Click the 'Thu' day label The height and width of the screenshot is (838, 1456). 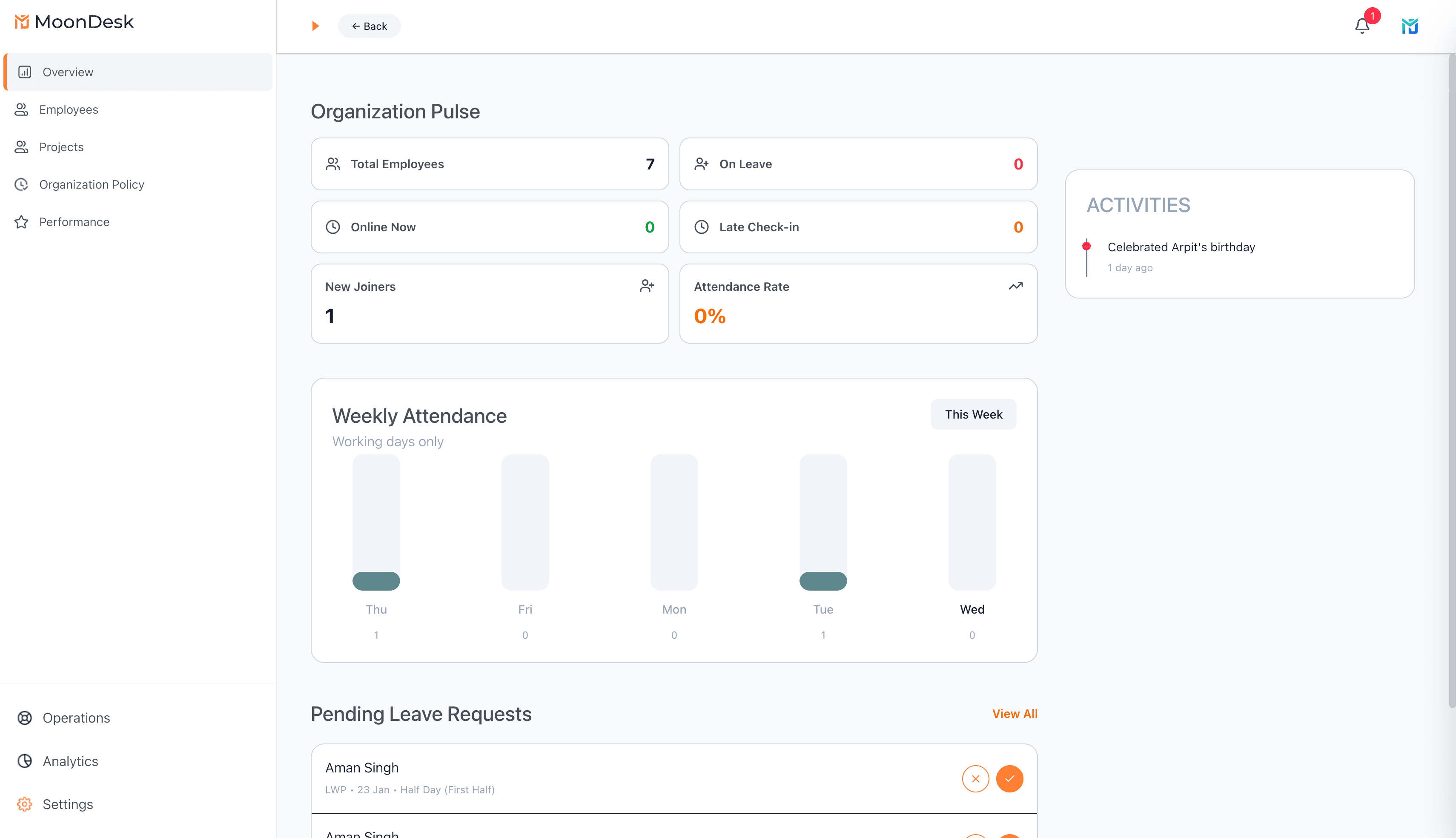click(x=376, y=609)
